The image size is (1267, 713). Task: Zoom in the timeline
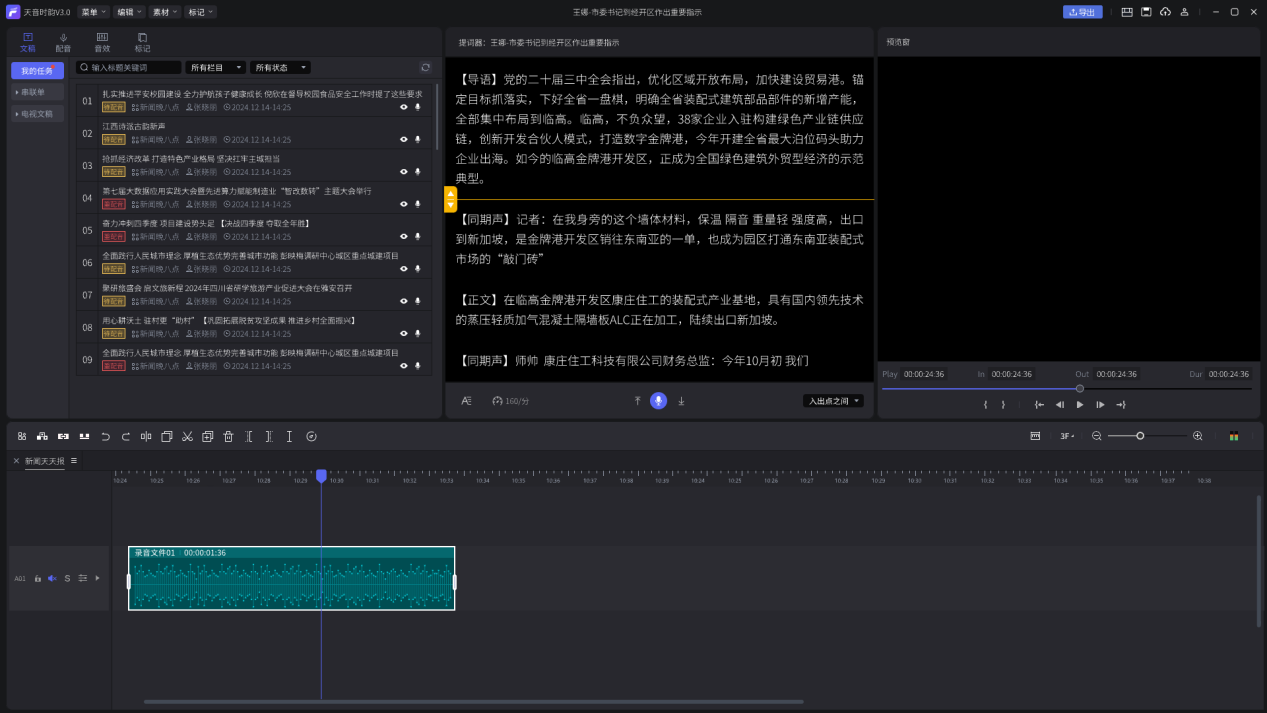coord(1198,436)
